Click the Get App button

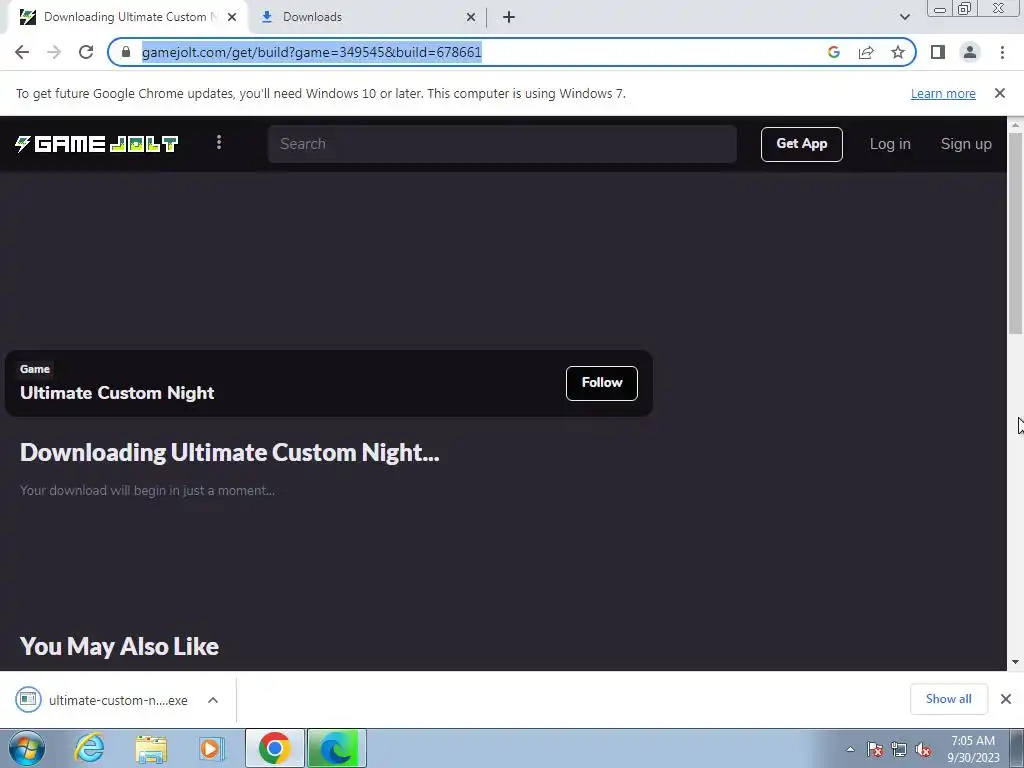[801, 144]
